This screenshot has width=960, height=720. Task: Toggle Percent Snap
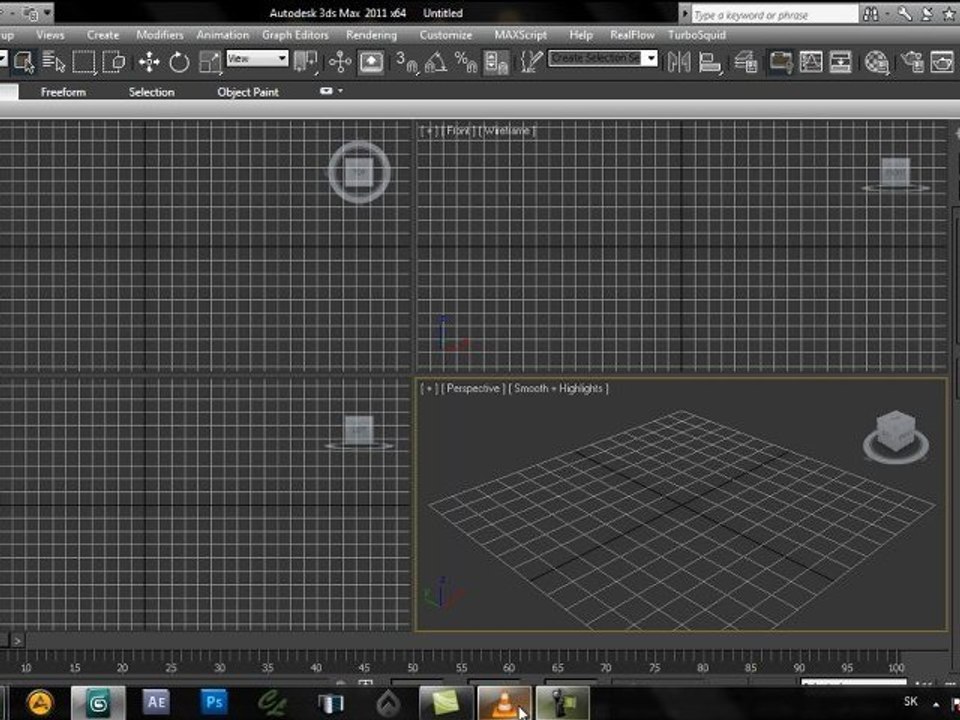point(466,62)
